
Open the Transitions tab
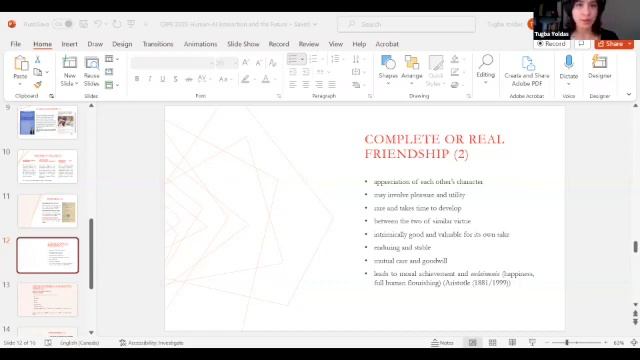click(x=158, y=44)
